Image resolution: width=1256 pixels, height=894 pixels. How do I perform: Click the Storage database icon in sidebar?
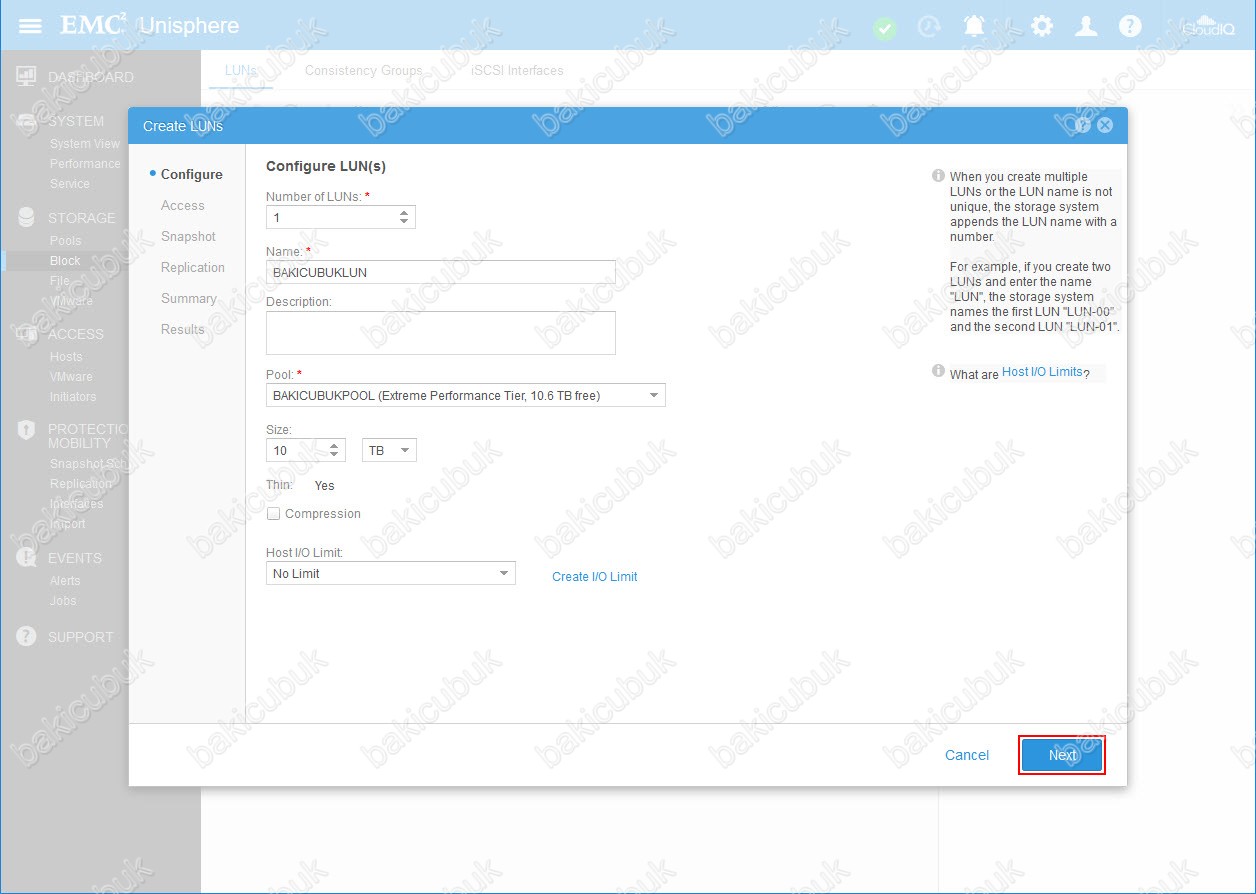(x=27, y=218)
